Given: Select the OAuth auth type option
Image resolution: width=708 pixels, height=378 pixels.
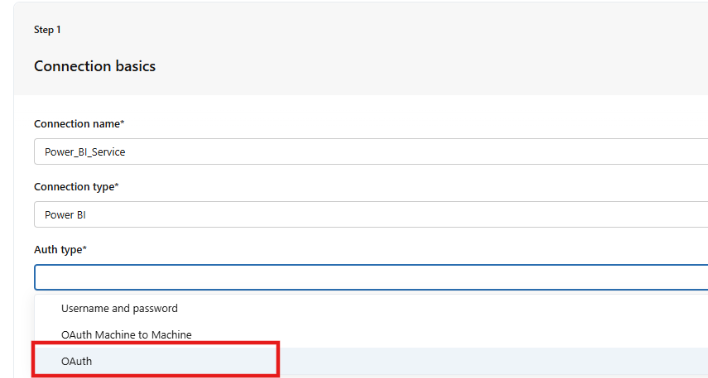Looking at the screenshot, I should click(x=371, y=361).
